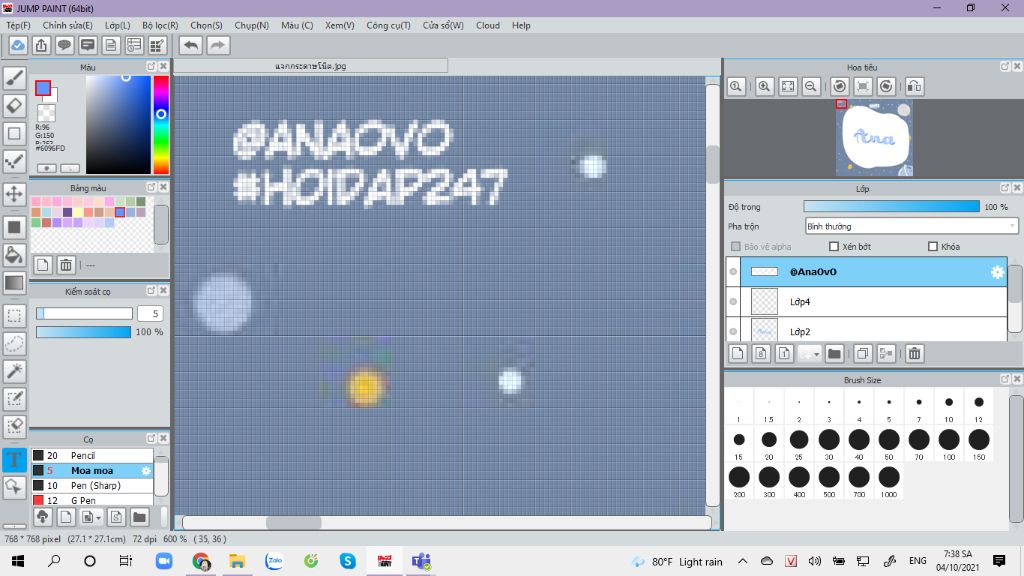Toggle visibility of Lớp2 layer
The height and width of the screenshot is (576, 1024).
click(x=733, y=331)
